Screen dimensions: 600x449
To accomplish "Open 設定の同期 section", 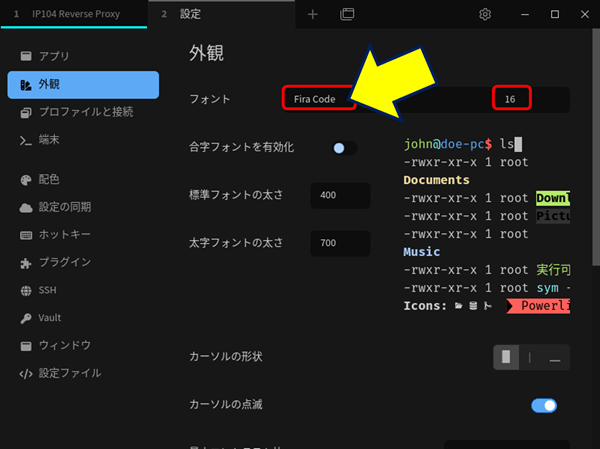I will pos(83,207).
